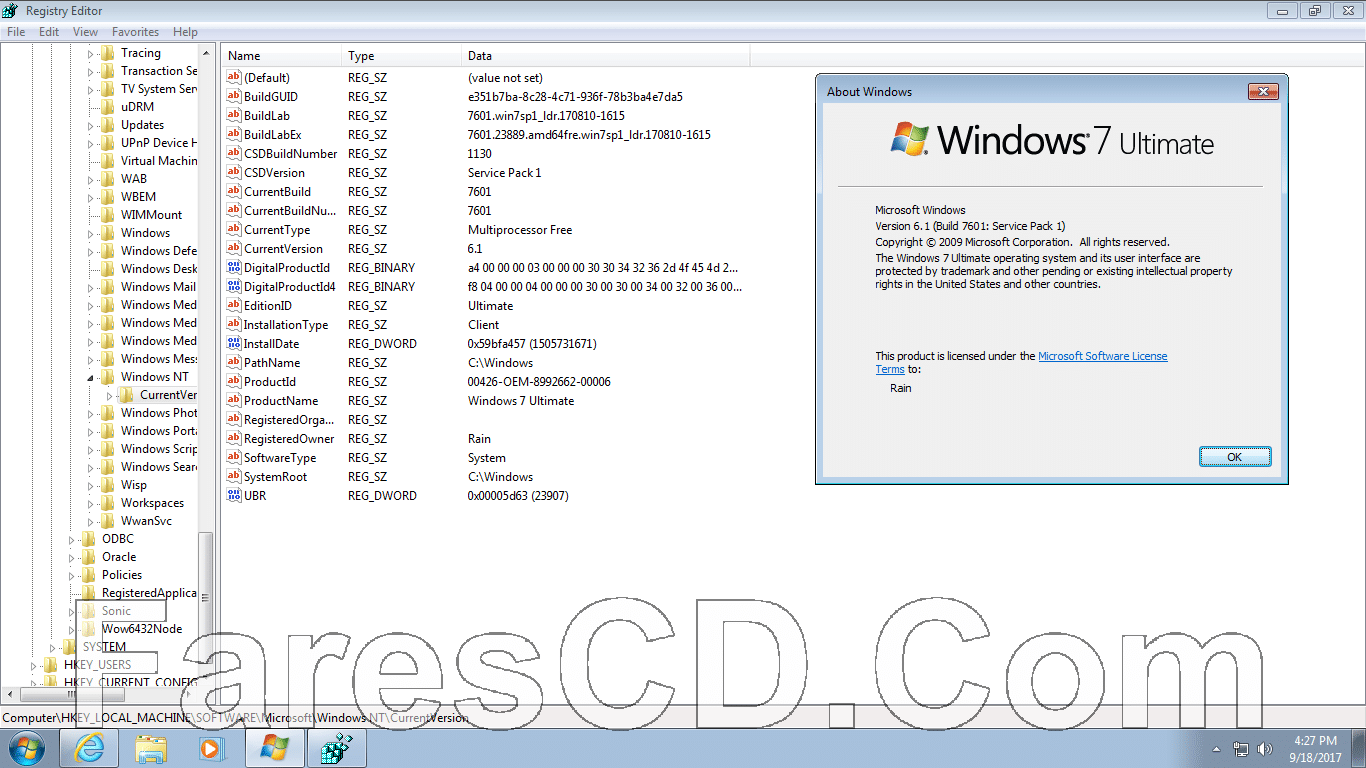Click OK in About Windows dialog
Screen dimensions: 1366x768
click(x=1235, y=457)
